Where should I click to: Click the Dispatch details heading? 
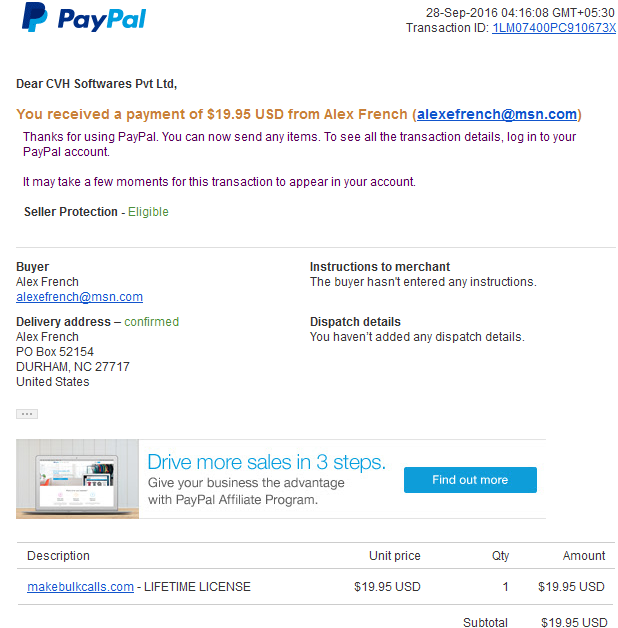click(355, 322)
